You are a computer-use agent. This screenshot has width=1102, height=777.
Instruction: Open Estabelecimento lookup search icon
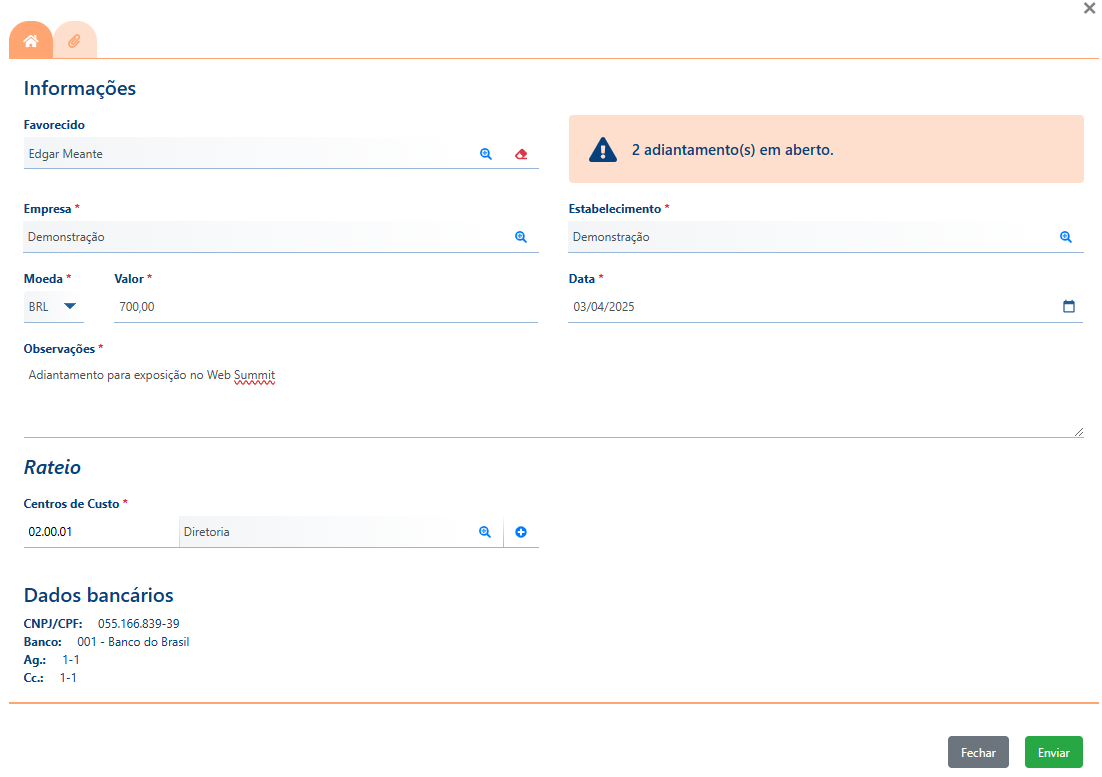(x=1065, y=237)
